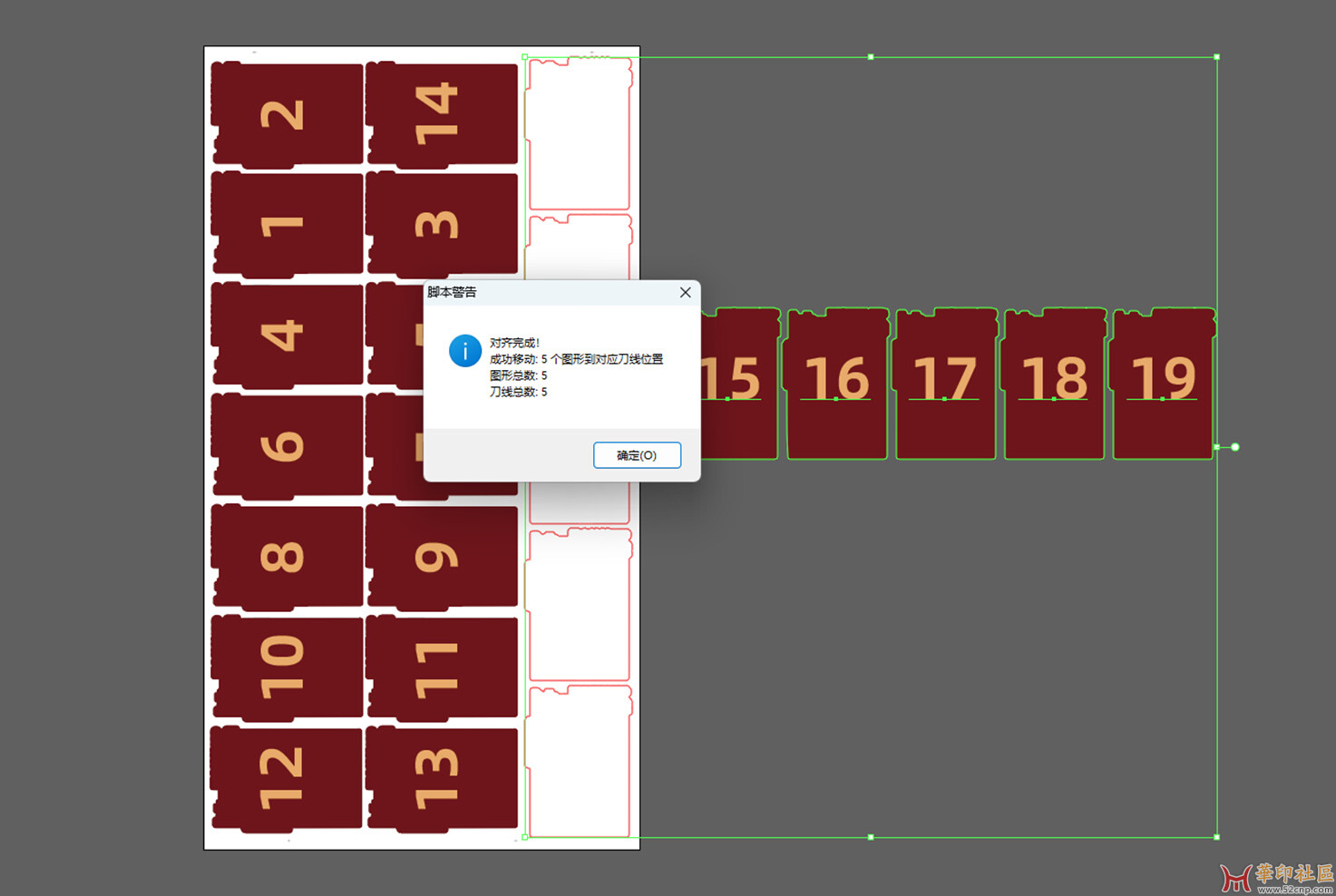Click the 确定(O) button in dialog
Viewport: 1336px width, 896px height.
(637, 455)
